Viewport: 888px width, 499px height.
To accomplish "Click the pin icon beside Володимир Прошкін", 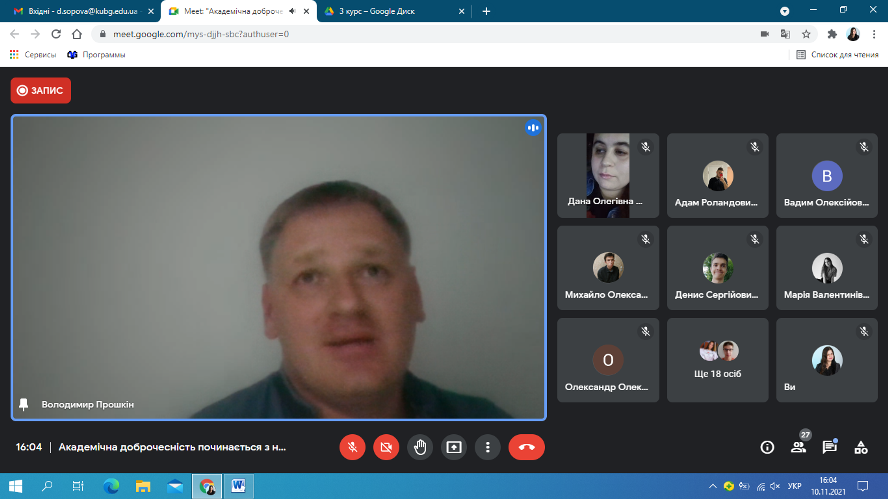I will point(24,404).
